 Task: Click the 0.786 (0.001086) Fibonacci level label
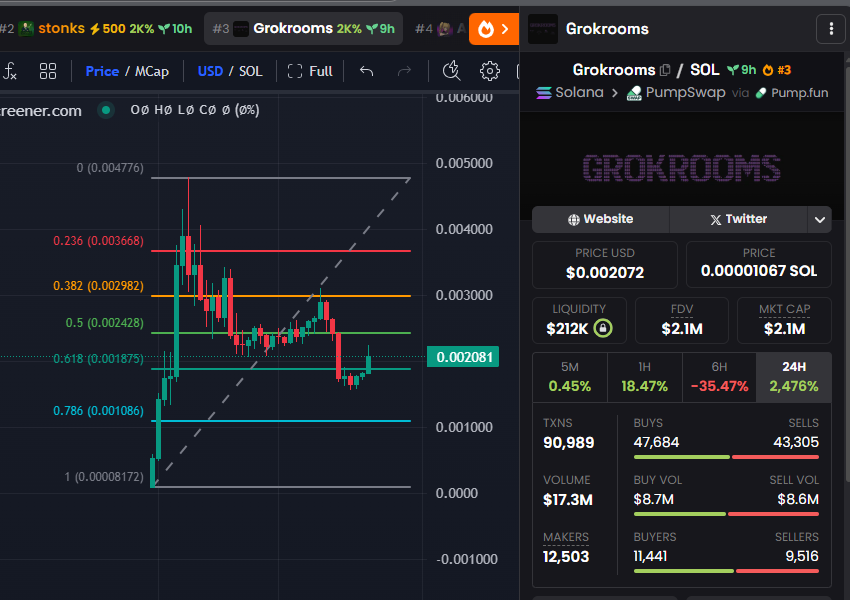[98, 410]
